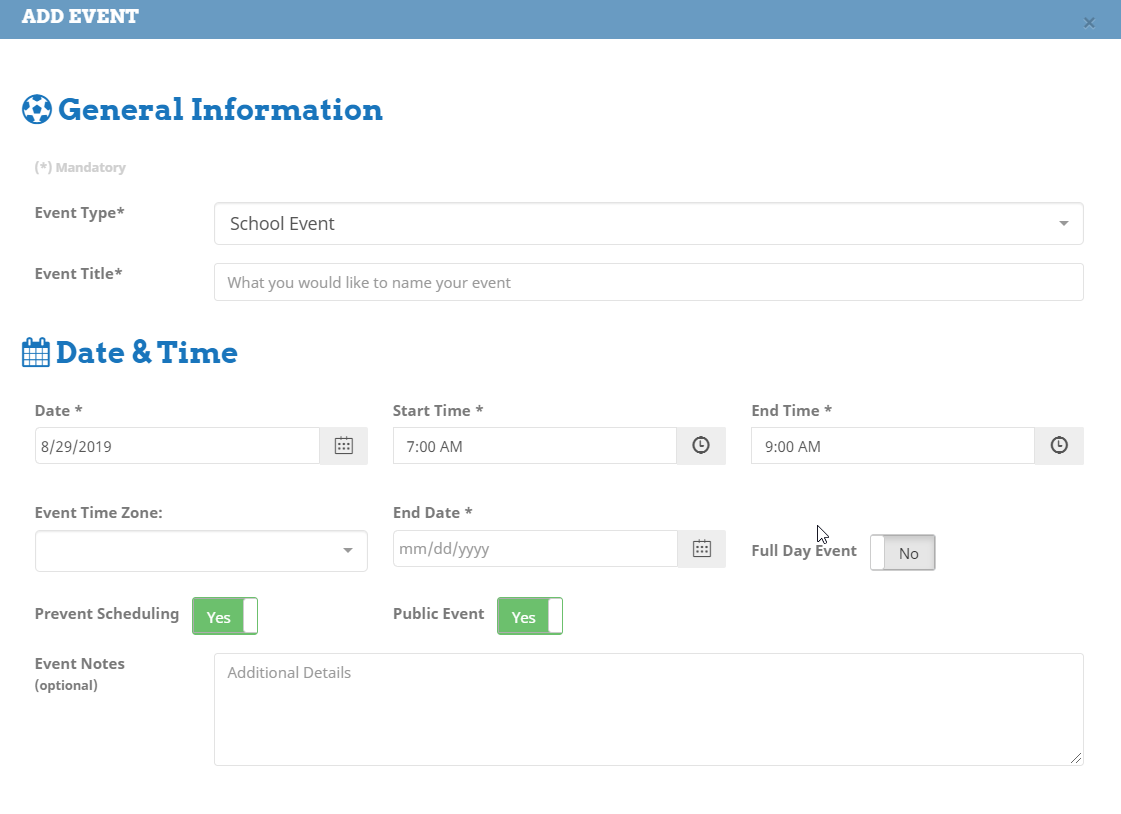Click the clock icon for Start Time
The height and width of the screenshot is (814, 1121).
click(701, 446)
